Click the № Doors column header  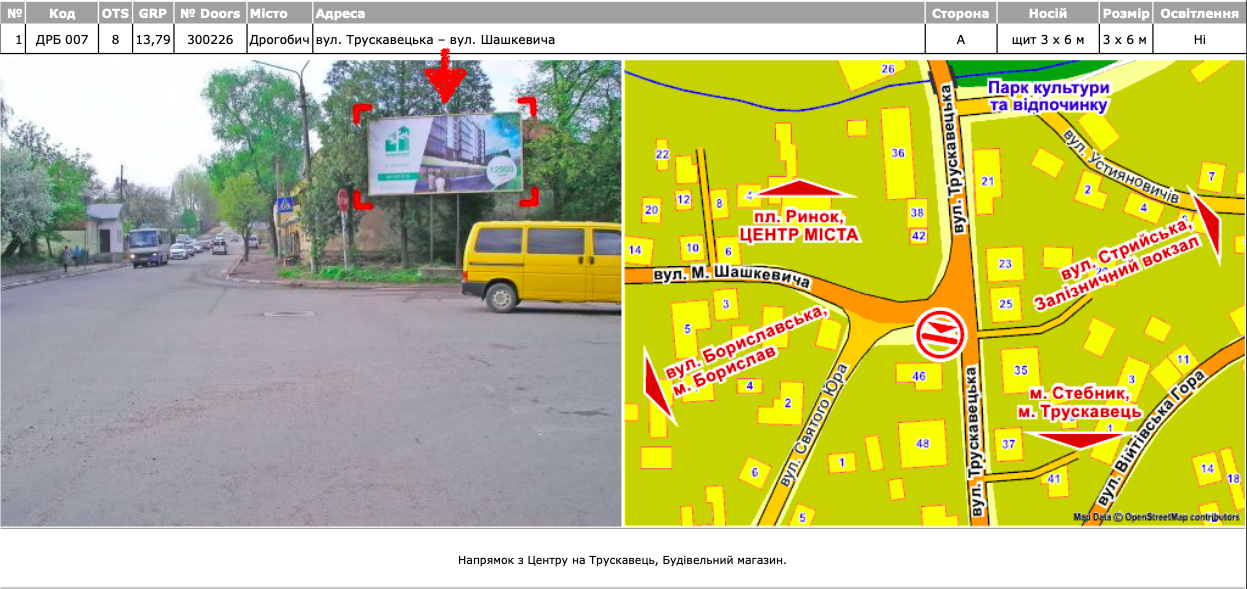(x=209, y=13)
